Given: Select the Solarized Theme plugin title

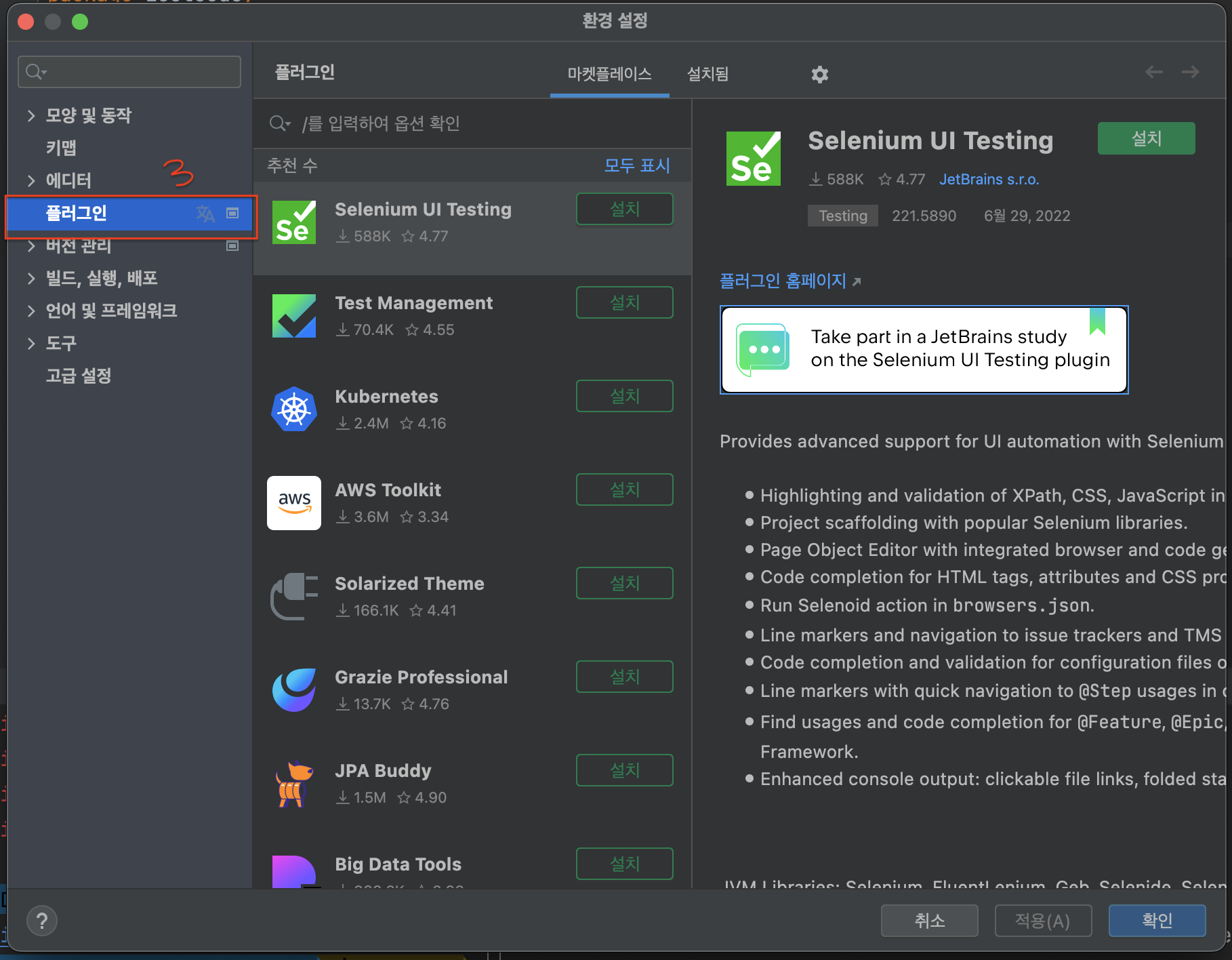Looking at the screenshot, I should 409,584.
